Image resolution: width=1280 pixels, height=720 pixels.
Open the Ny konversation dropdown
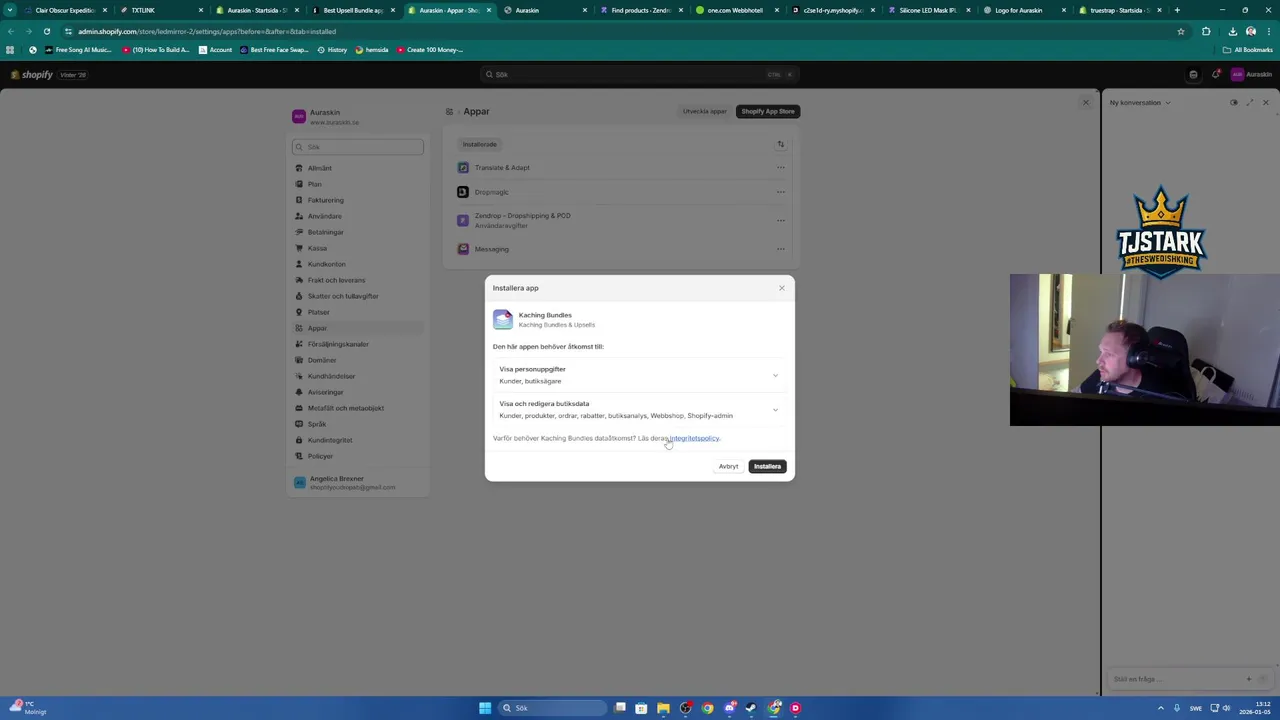point(1140,103)
